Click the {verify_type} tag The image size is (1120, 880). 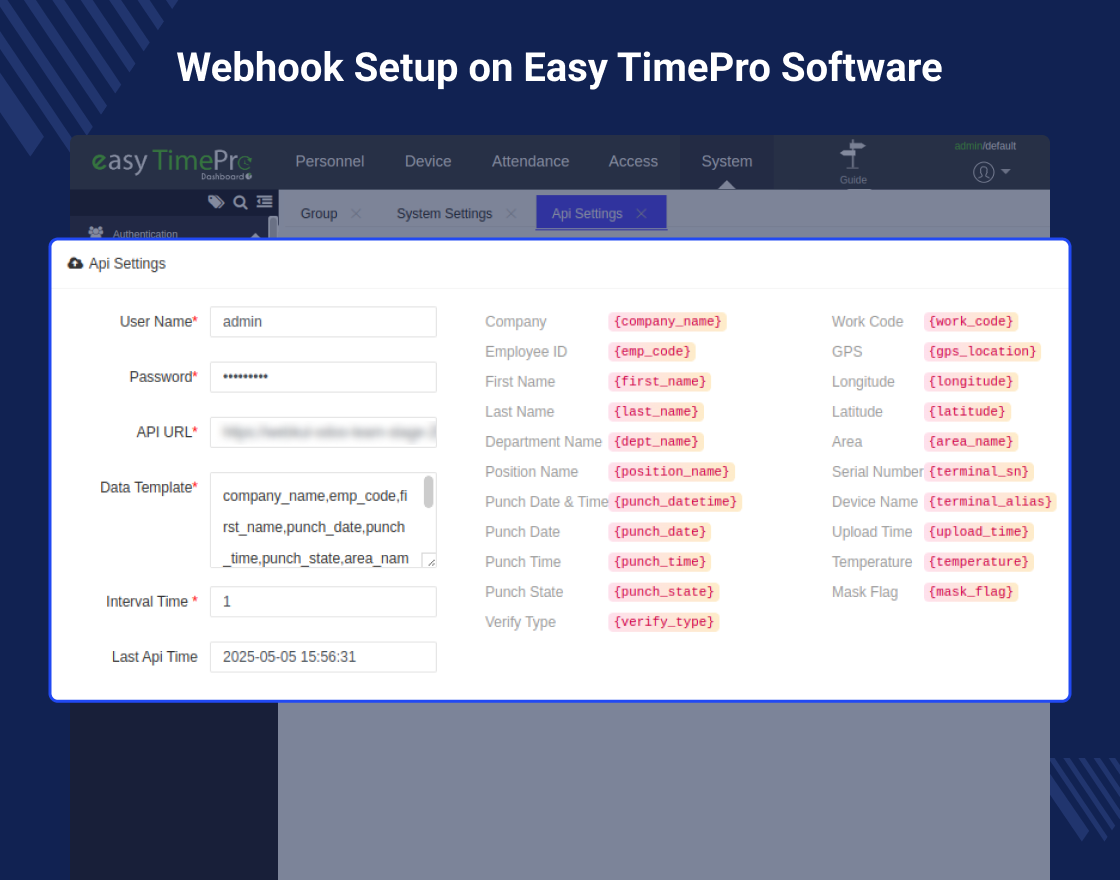coord(664,621)
